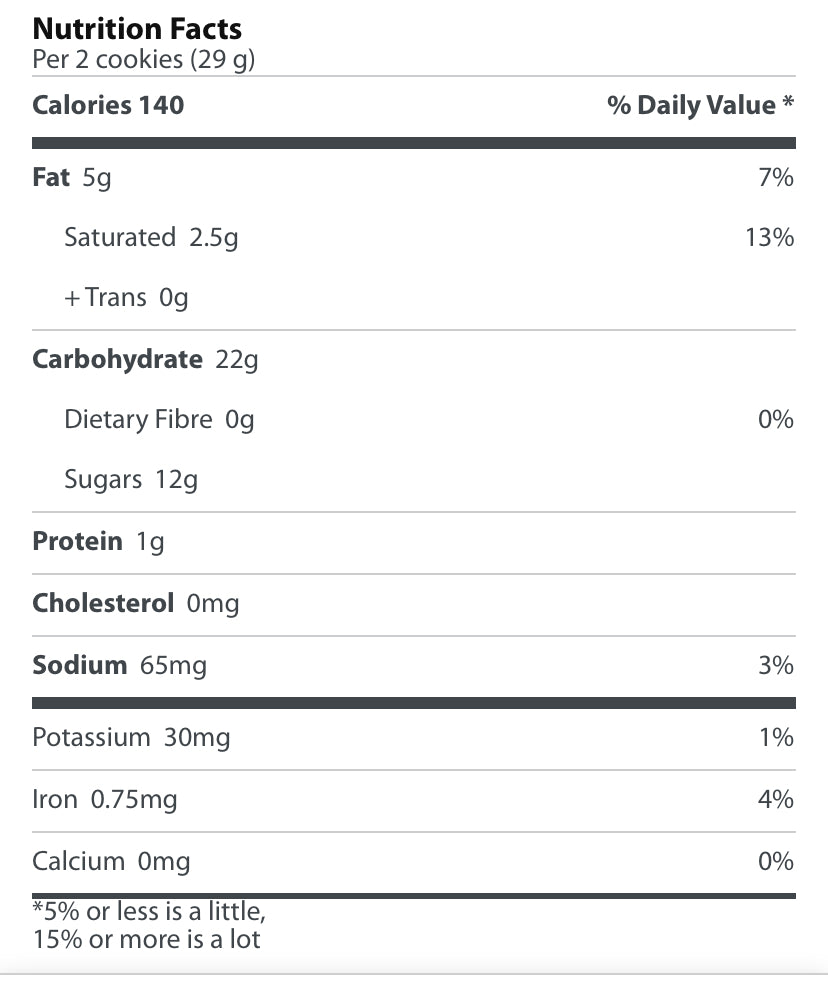The height and width of the screenshot is (981, 828).
Task: Click the Iron 0.75mg label
Action: point(105,800)
